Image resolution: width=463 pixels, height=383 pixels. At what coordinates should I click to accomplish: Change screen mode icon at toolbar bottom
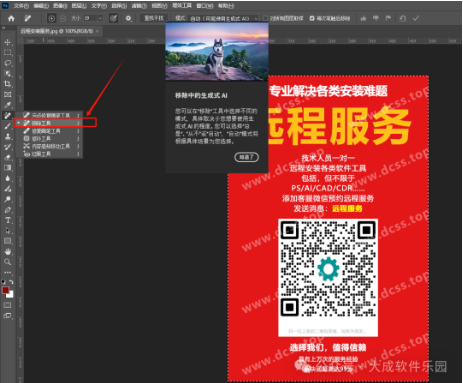7,315
